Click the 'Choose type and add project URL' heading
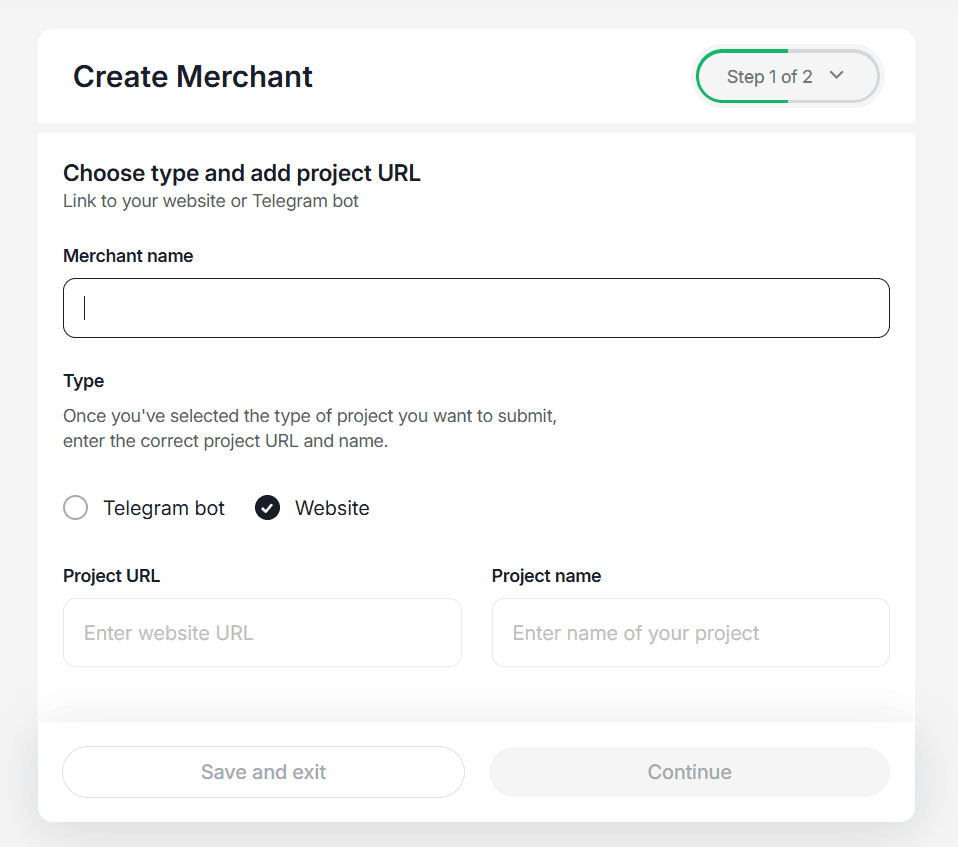This screenshot has height=847, width=958. pyautogui.click(x=242, y=173)
